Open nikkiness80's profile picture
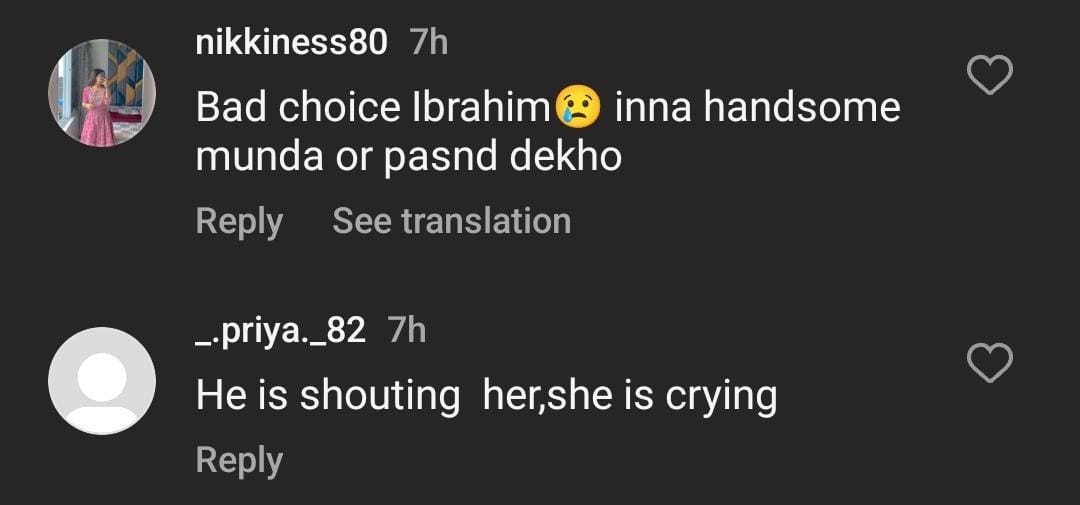1080x505 pixels. point(102,94)
